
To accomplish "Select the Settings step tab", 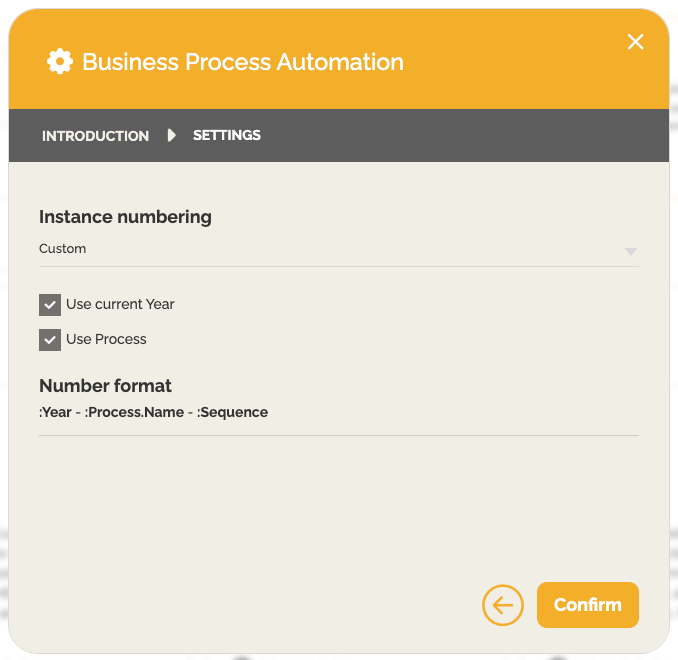I will point(227,135).
